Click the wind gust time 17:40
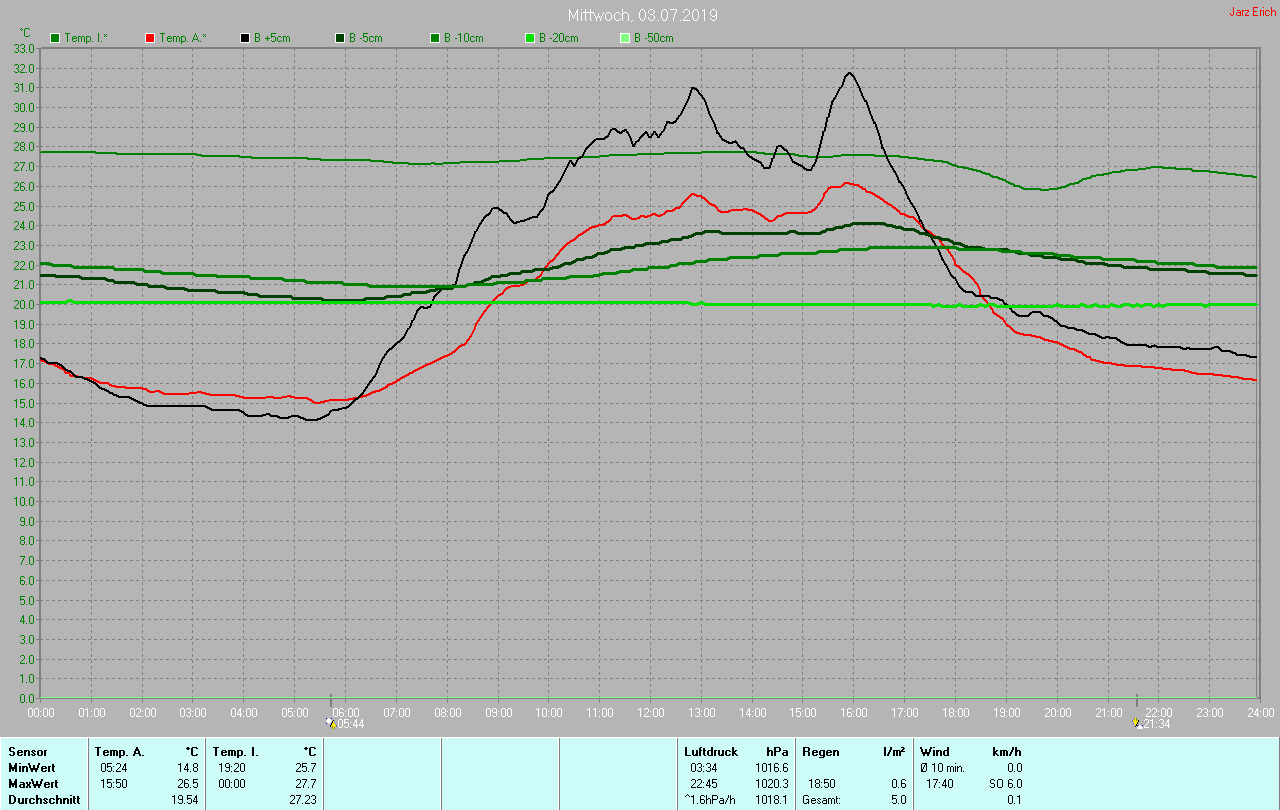Image resolution: width=1280 pixels, height=810 pixels. click(940, 783)
